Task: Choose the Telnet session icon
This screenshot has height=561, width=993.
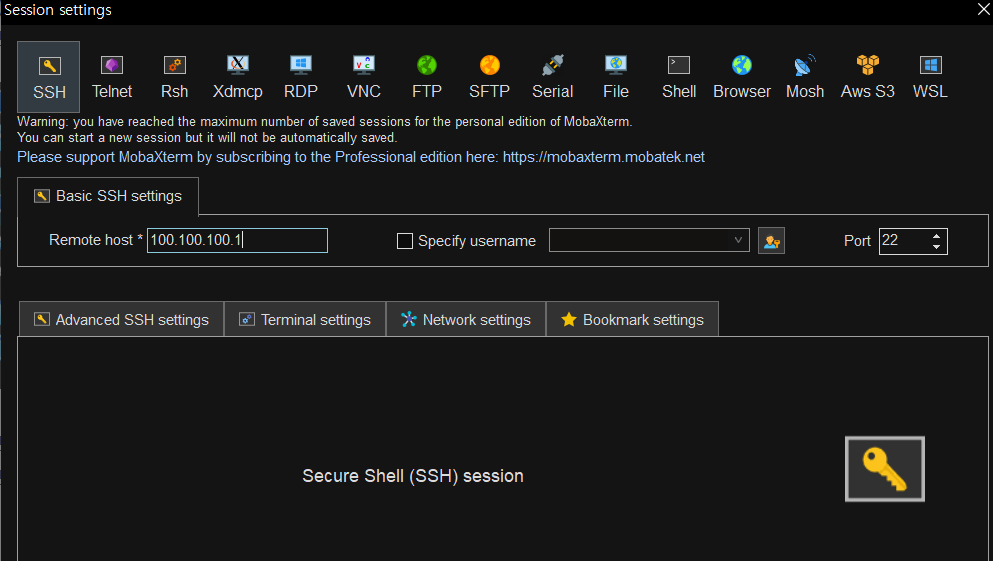Action: [111, 77]
